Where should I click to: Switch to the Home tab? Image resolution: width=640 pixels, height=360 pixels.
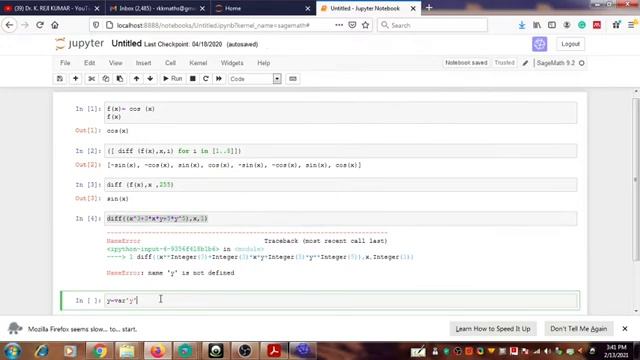(263, 8)
